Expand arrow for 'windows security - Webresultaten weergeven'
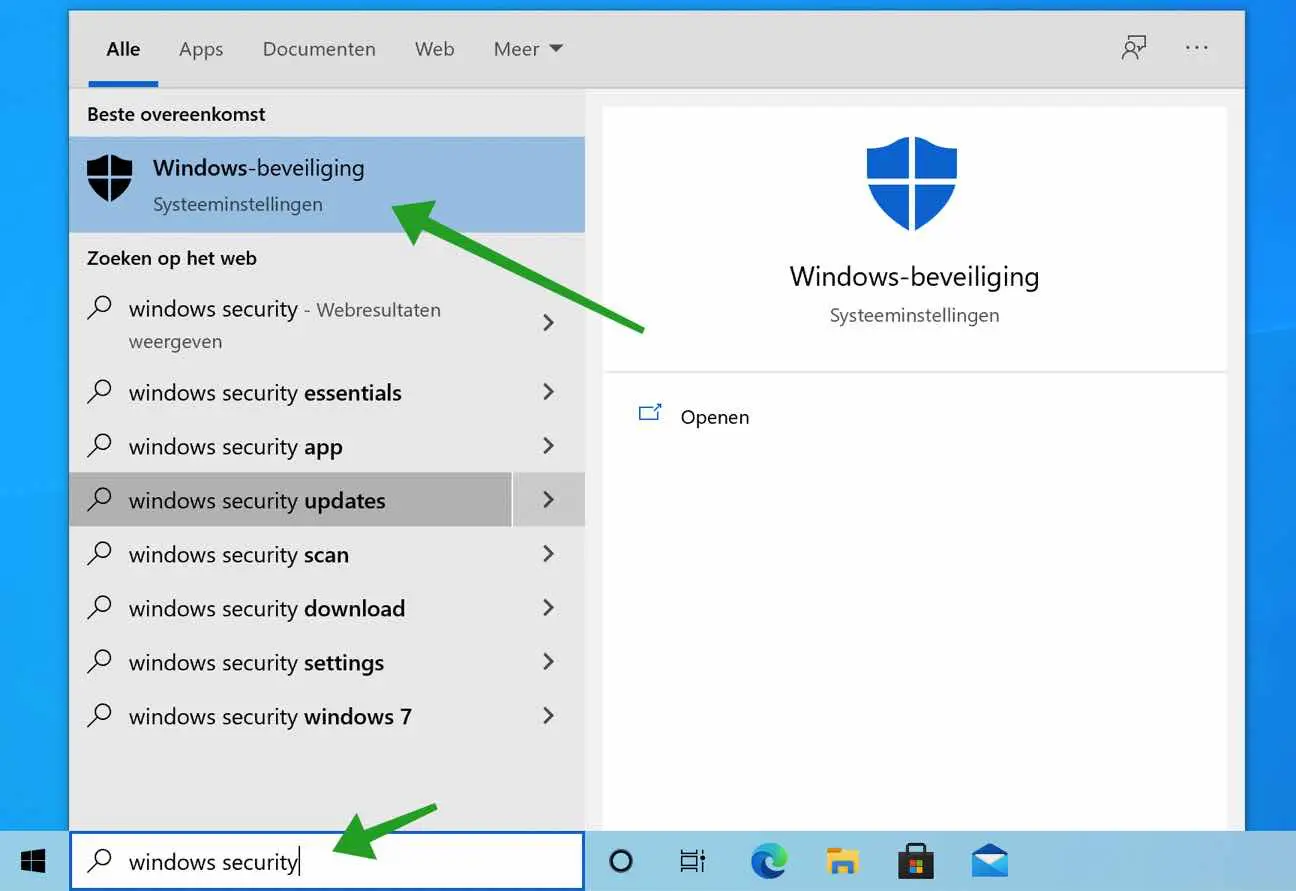The width and height of the screenshot is (1296, 891). click(548, 322)
